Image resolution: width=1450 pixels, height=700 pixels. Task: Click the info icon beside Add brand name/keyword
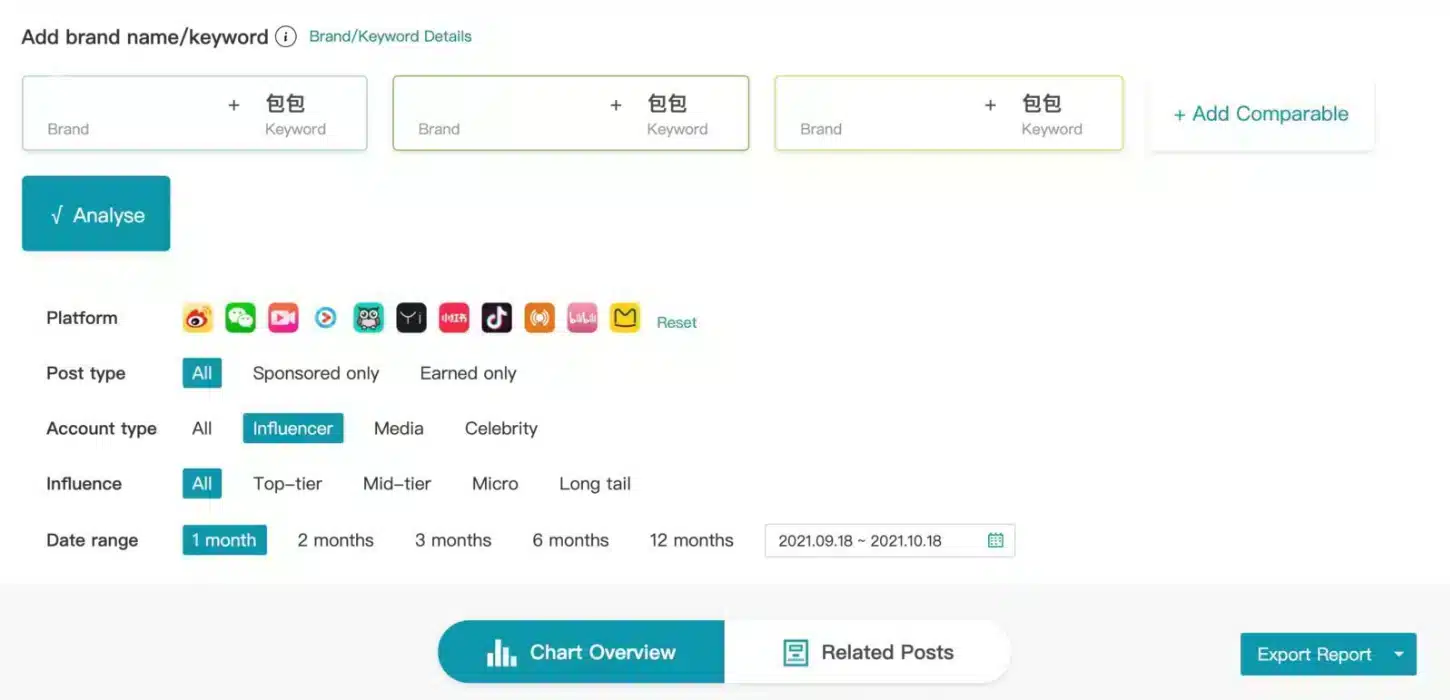coord(286,37)
